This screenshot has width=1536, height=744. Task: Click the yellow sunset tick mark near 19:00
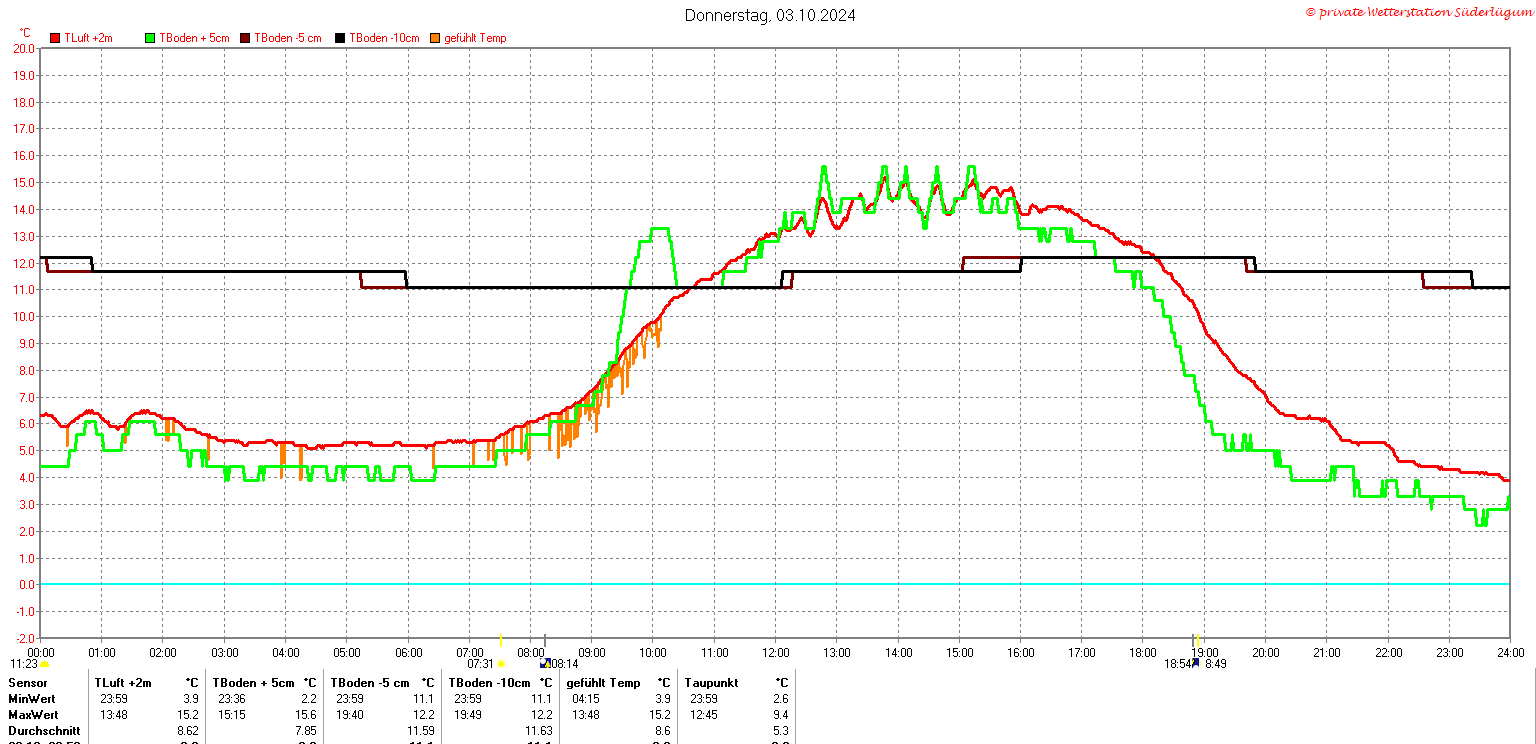1198,640
